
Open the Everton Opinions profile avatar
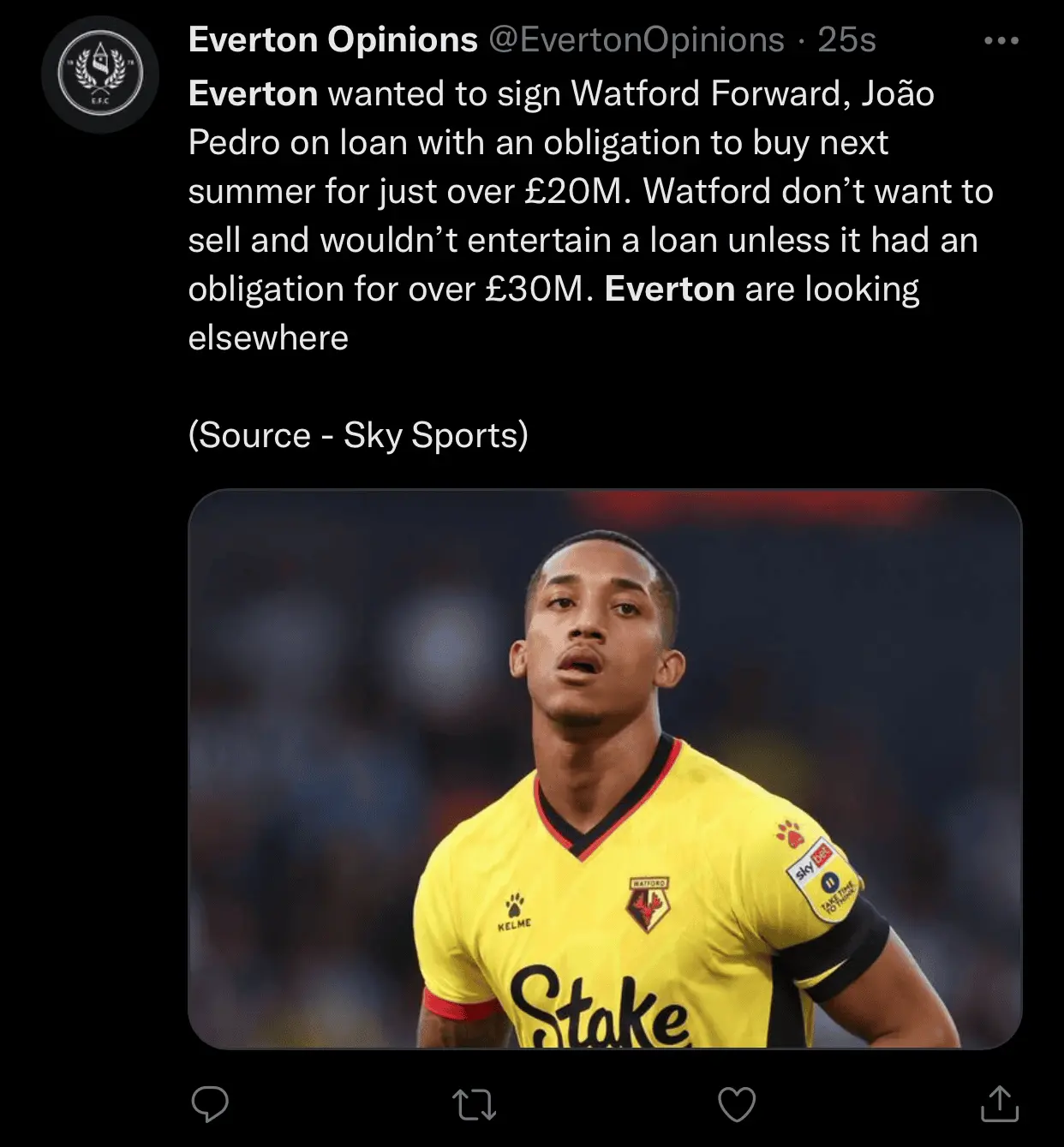pos(100,74)
